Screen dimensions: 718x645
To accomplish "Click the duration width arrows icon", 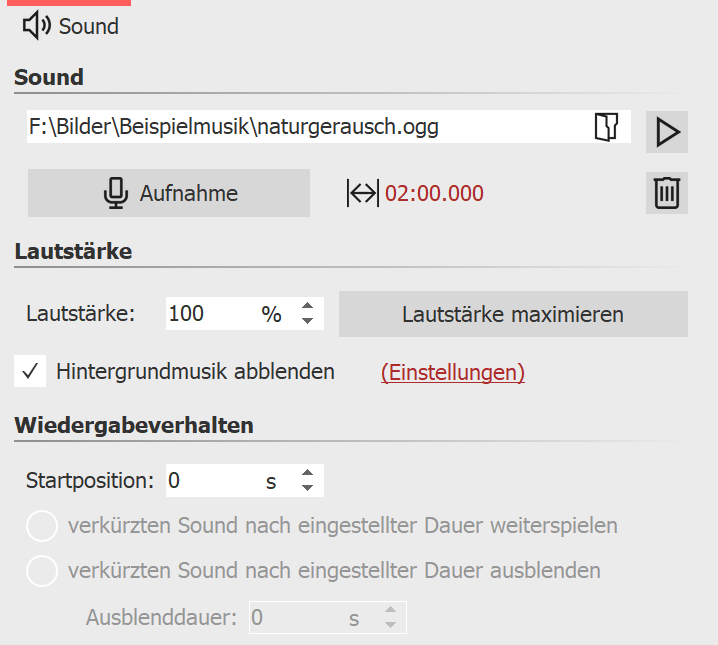I will pos(363,193).
